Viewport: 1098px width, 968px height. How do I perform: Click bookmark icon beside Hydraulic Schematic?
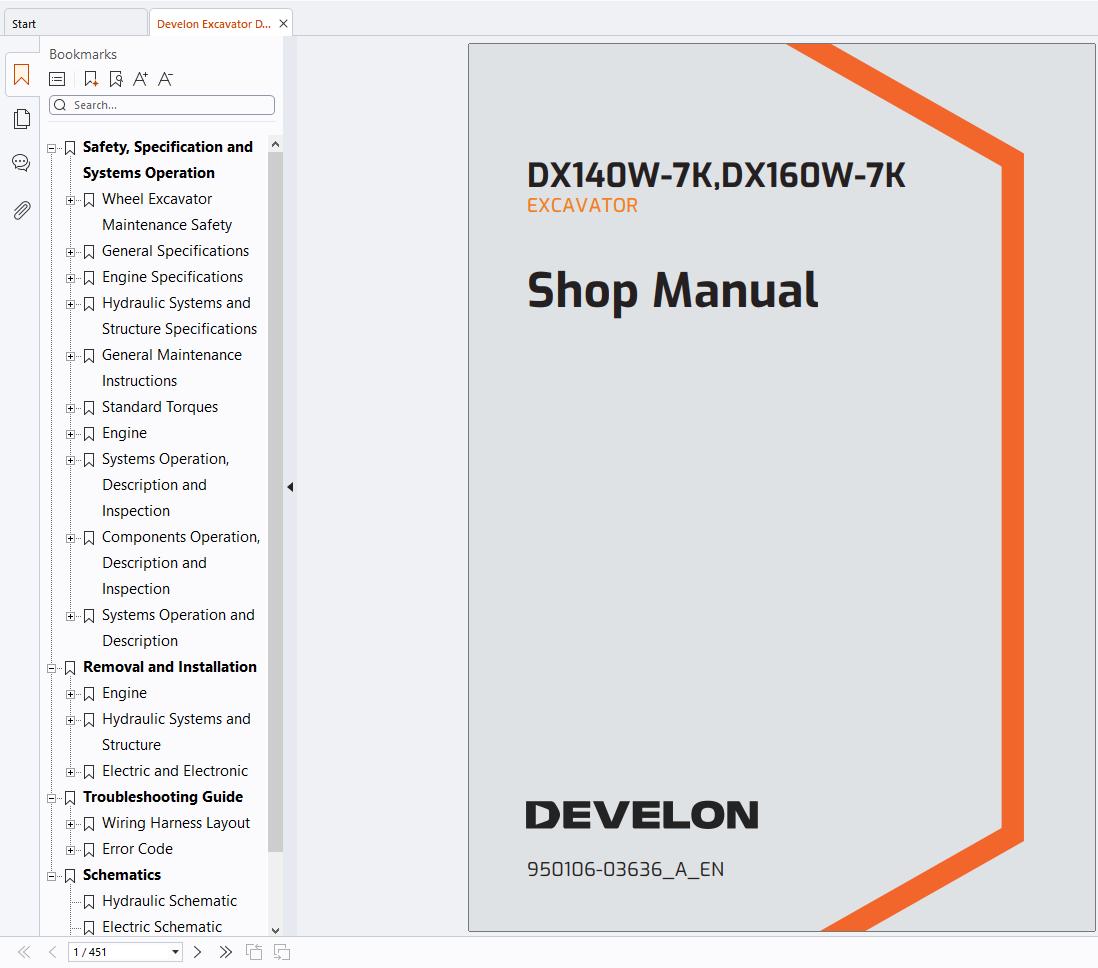[89, 901]
